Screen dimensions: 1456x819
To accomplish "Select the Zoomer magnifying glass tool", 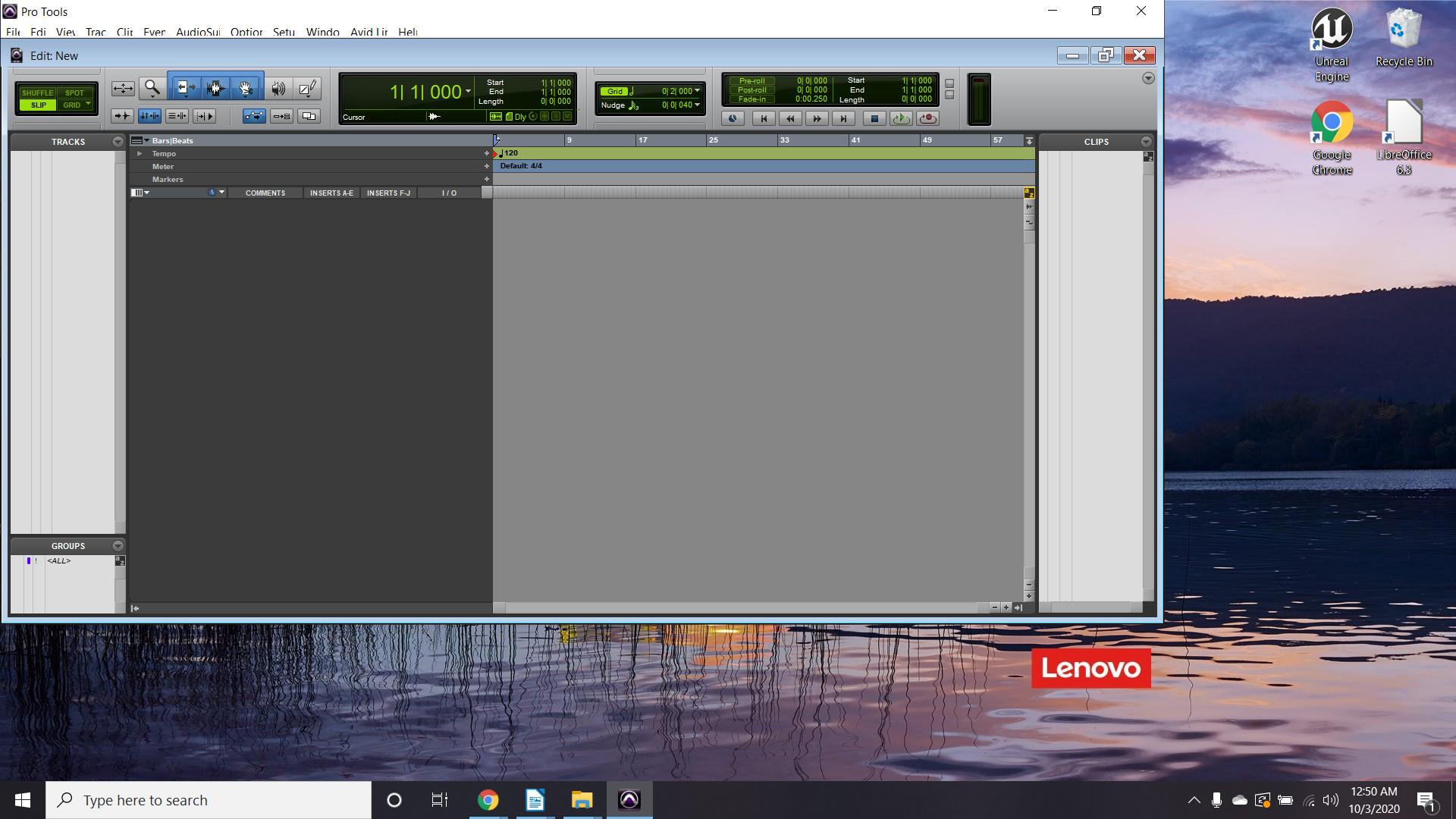I will tap(152, 88).
